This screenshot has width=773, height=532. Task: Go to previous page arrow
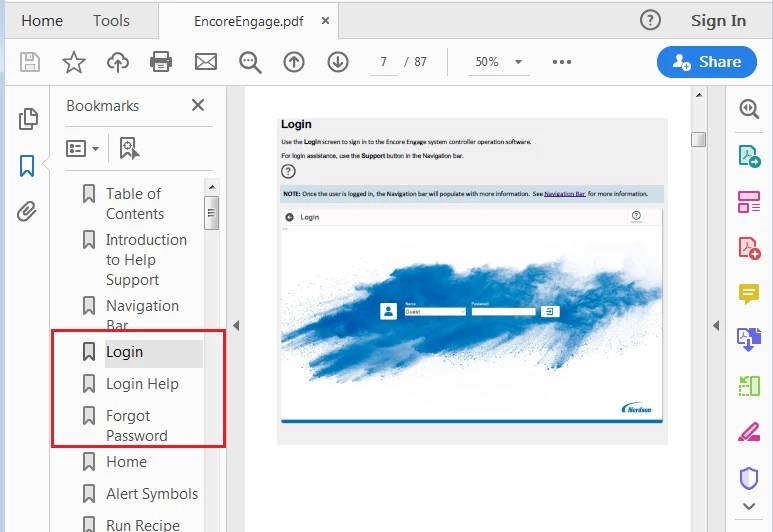click(294, 62)
